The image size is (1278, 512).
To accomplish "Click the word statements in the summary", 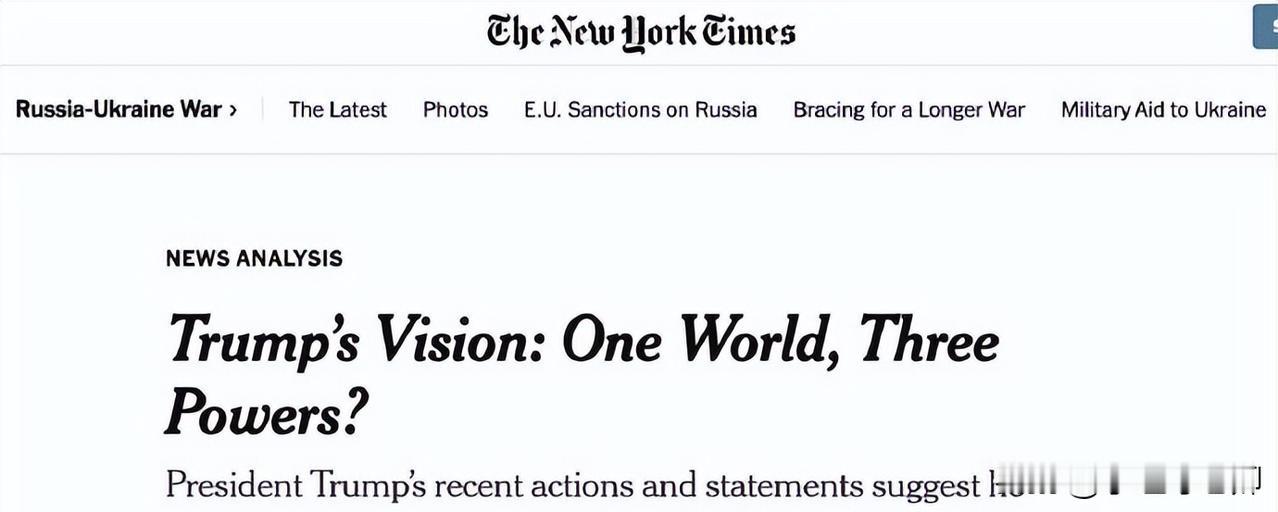I will pos(784,485).
